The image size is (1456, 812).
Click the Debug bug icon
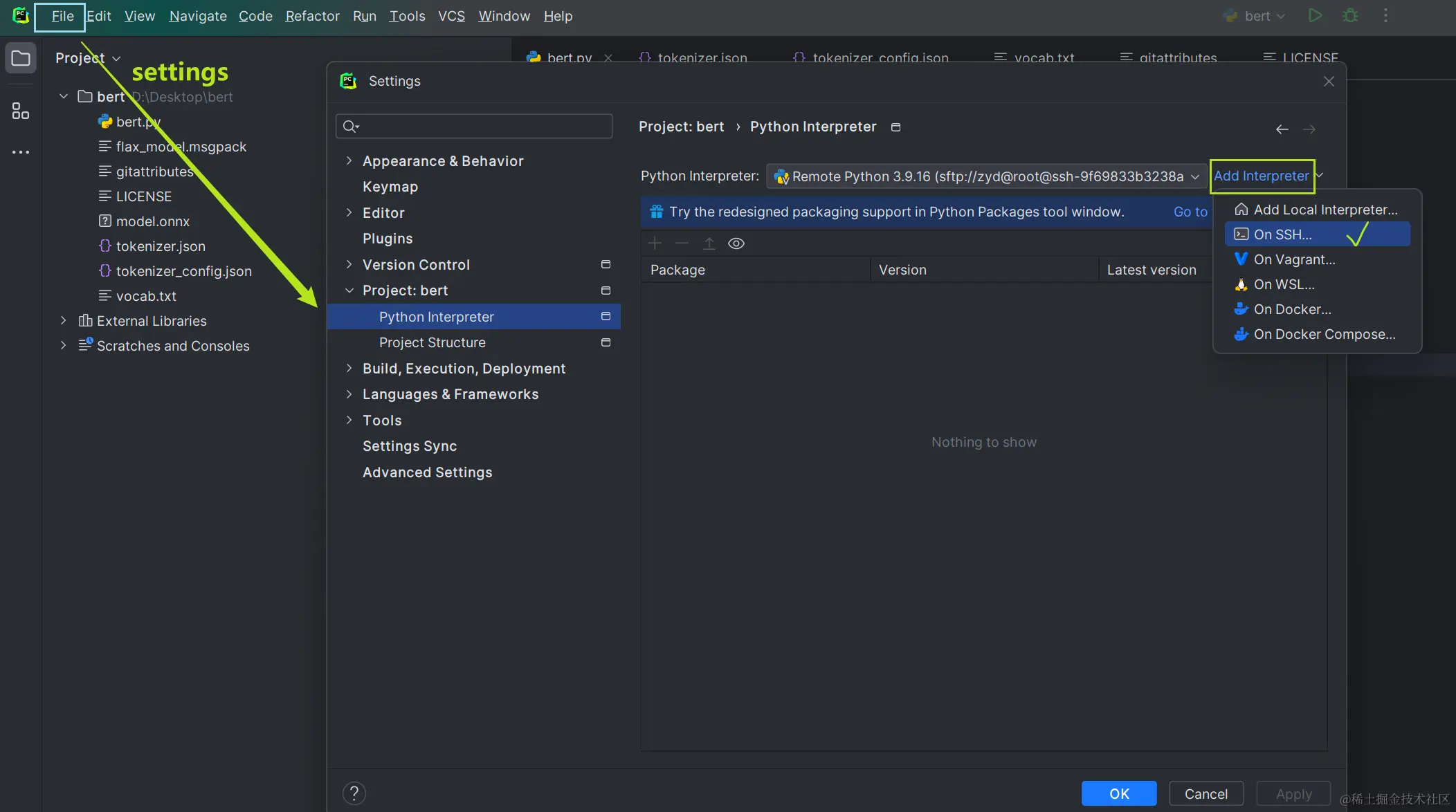pos(1350,15)
